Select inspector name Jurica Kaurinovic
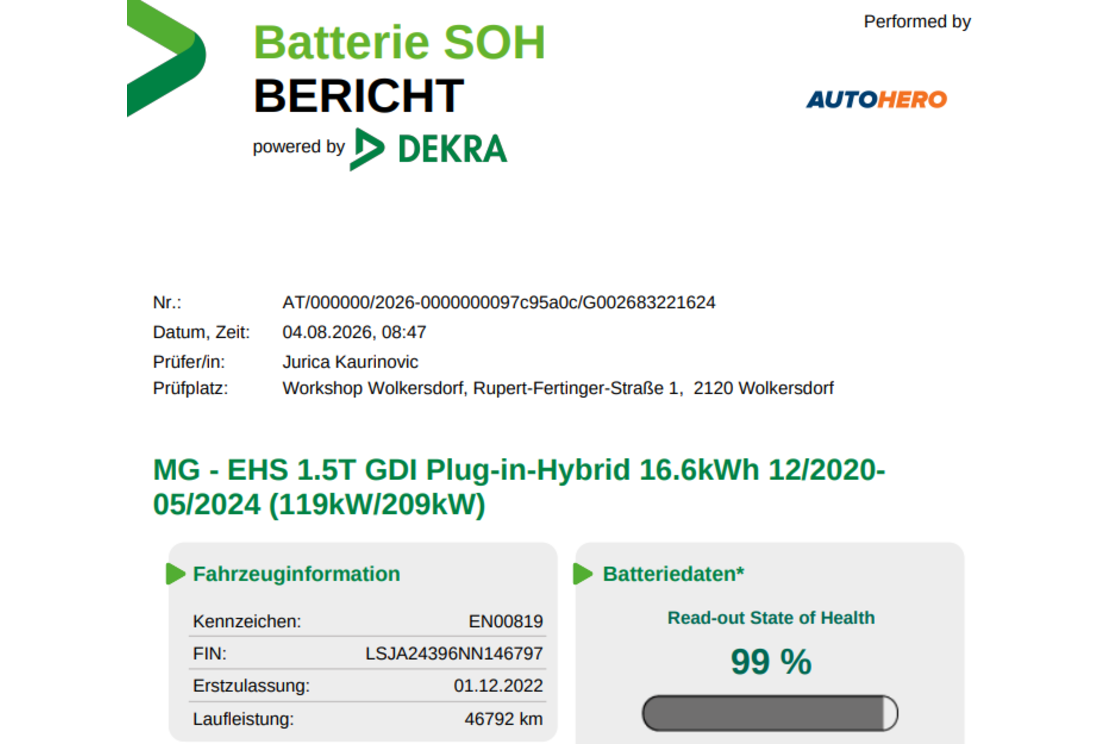The height and width of the screenshot is (744, 1116). point(350,362)
